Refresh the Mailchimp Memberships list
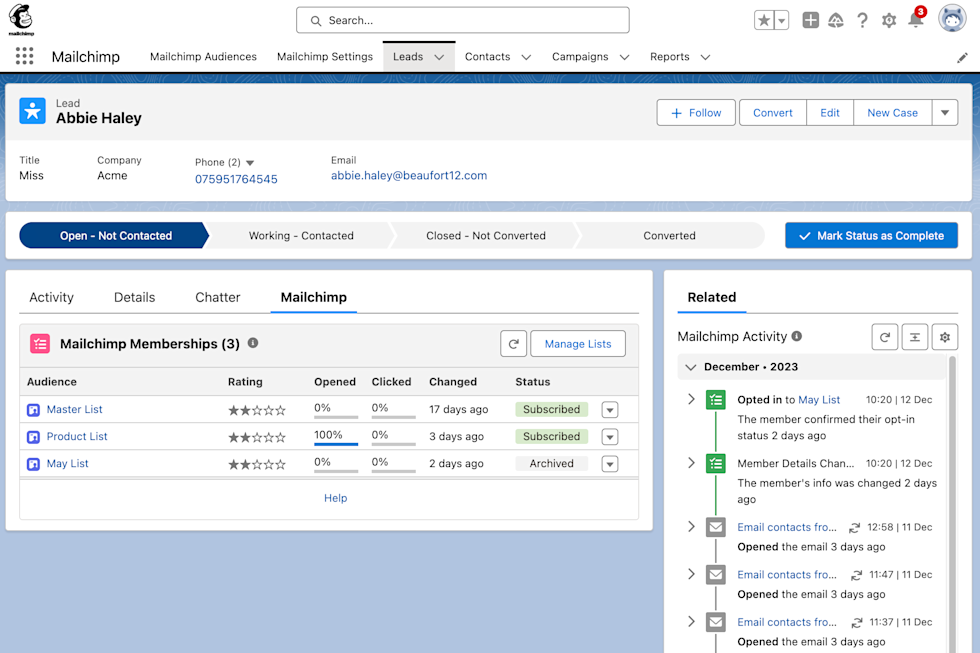 point(513,343)
